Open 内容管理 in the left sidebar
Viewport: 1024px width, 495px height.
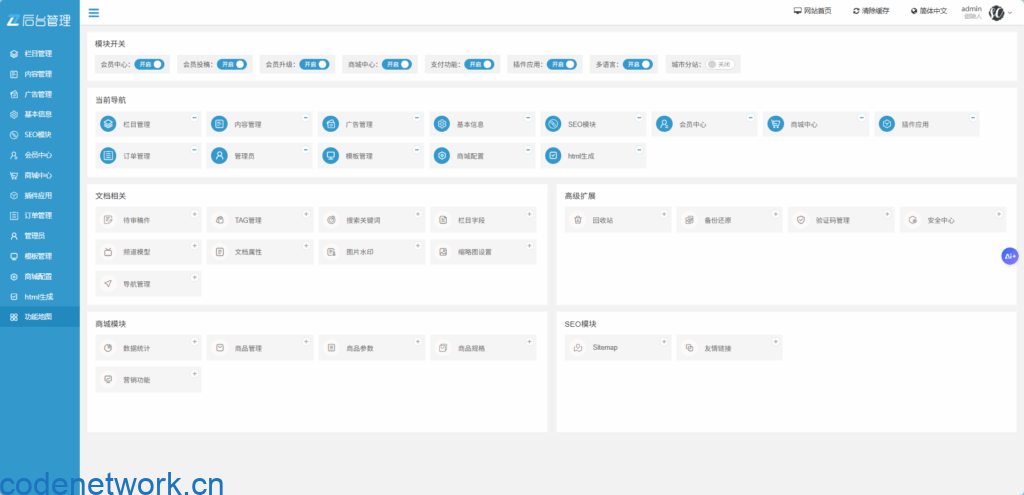pos(40,74)
